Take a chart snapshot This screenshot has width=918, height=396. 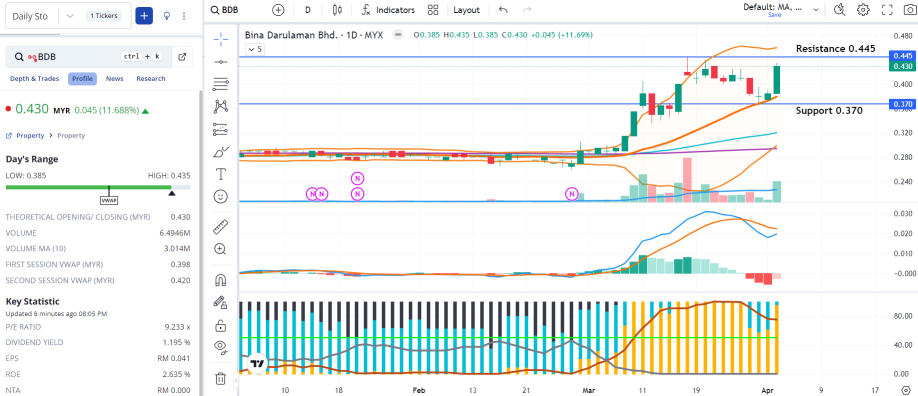(x=909, y=9)
